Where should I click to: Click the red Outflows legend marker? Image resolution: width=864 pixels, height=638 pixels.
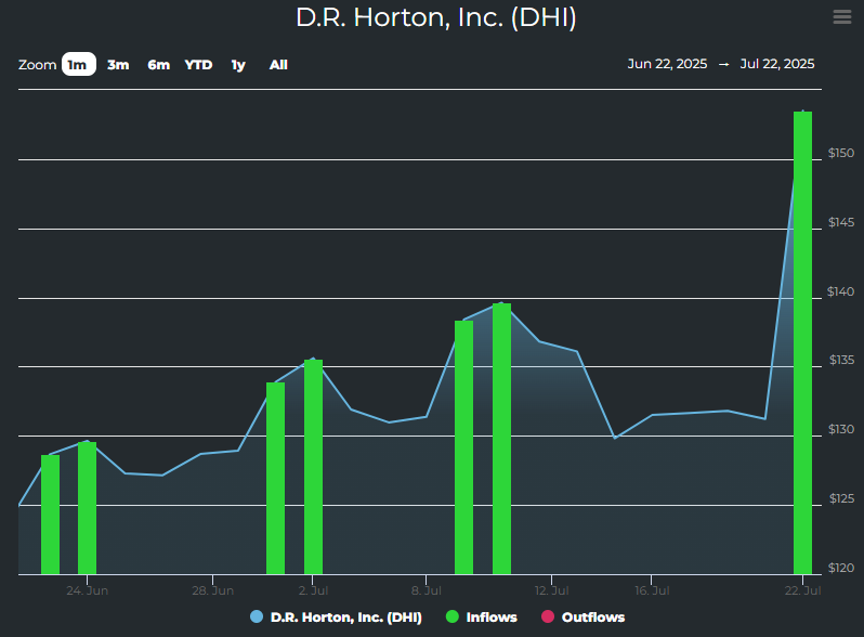548,617
